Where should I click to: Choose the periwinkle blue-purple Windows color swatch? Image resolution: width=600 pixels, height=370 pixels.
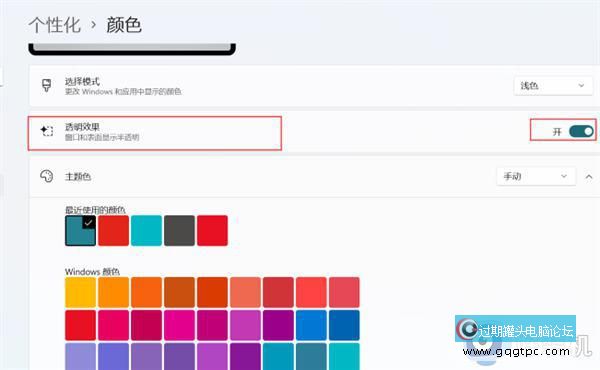pyautogui.click(x=113, y=357)
